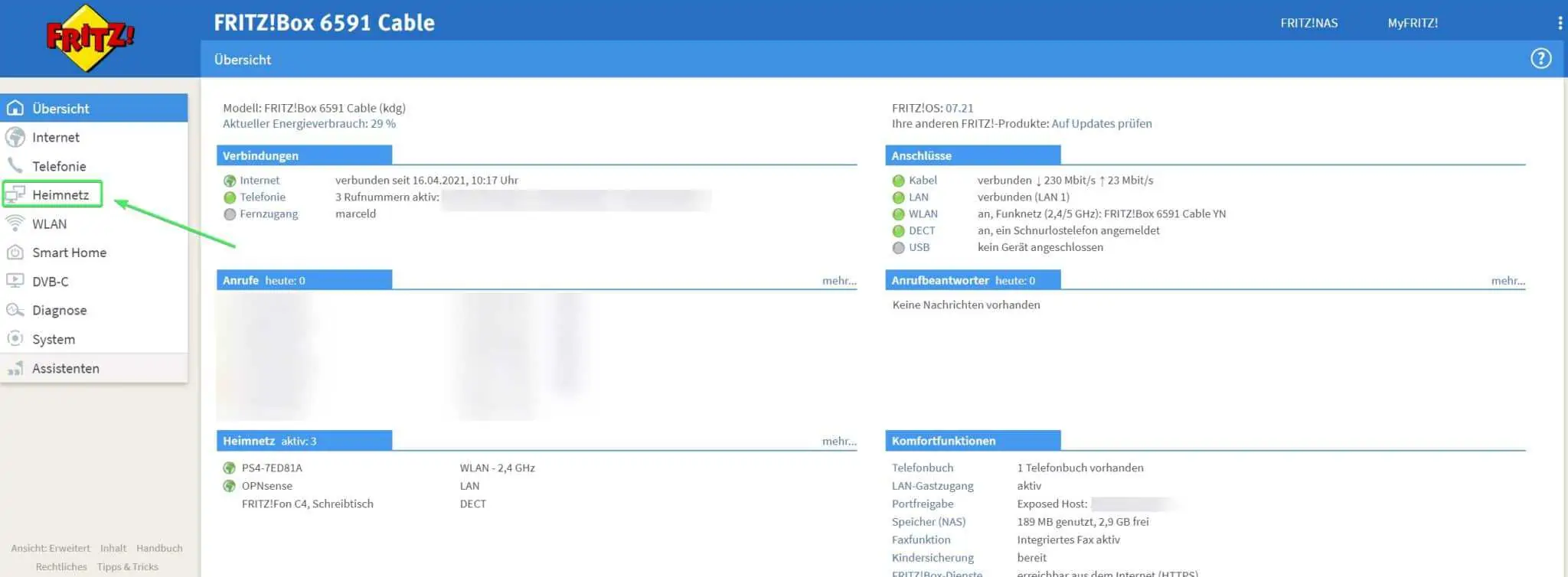The image size is (1568, 577).
Task: Click mehr... in the Heimnetz section
Action: click(839, 442)
